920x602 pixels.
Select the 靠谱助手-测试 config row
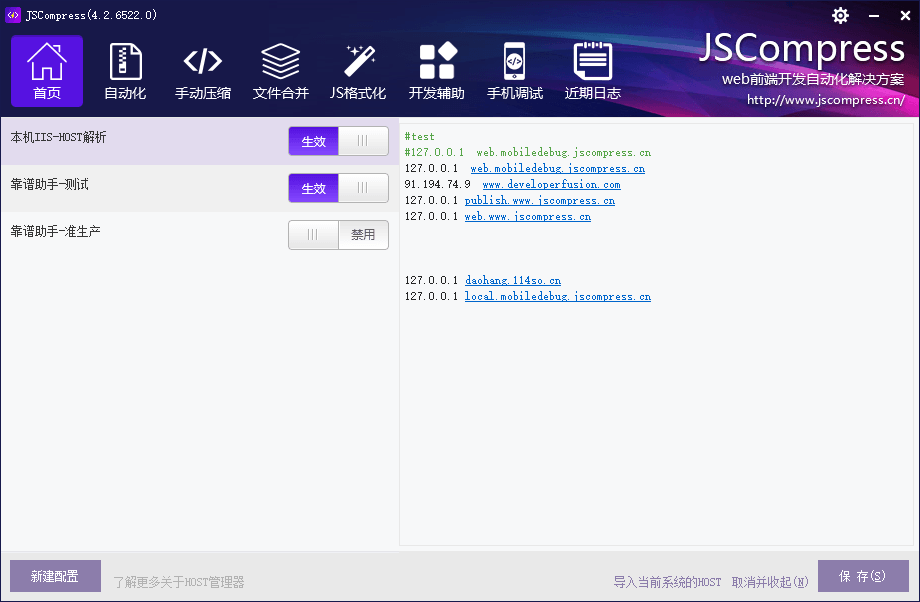click(x=199, y=188)
